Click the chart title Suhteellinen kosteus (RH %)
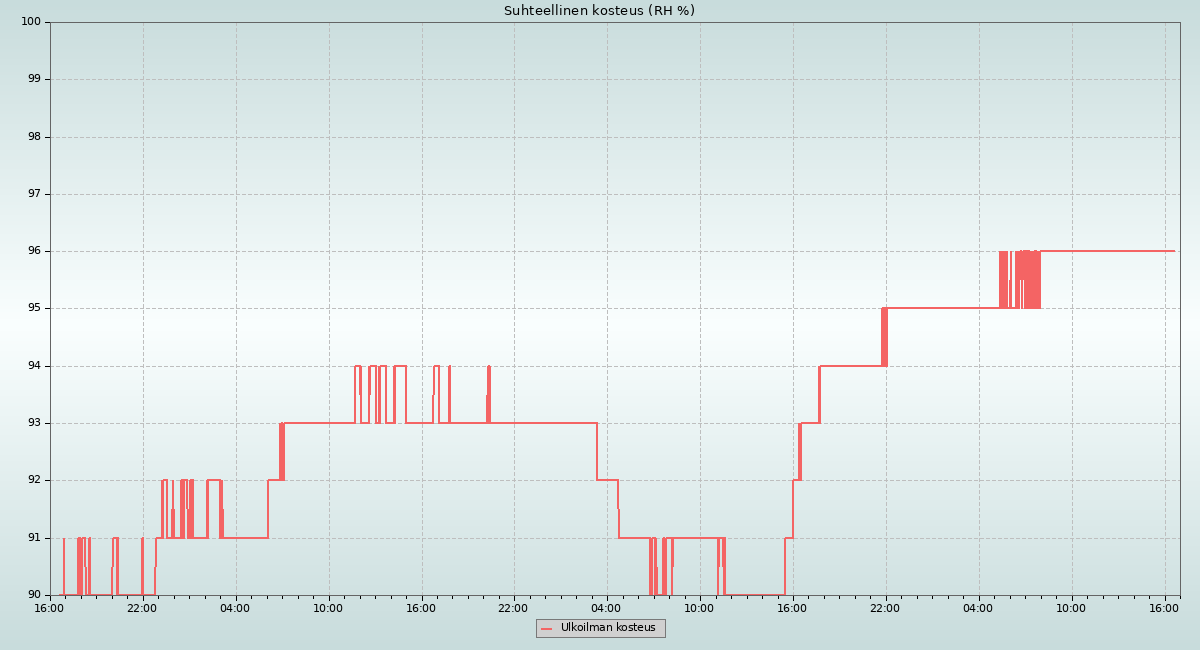This screenshot has width=1200, height=650. (599, 11)
